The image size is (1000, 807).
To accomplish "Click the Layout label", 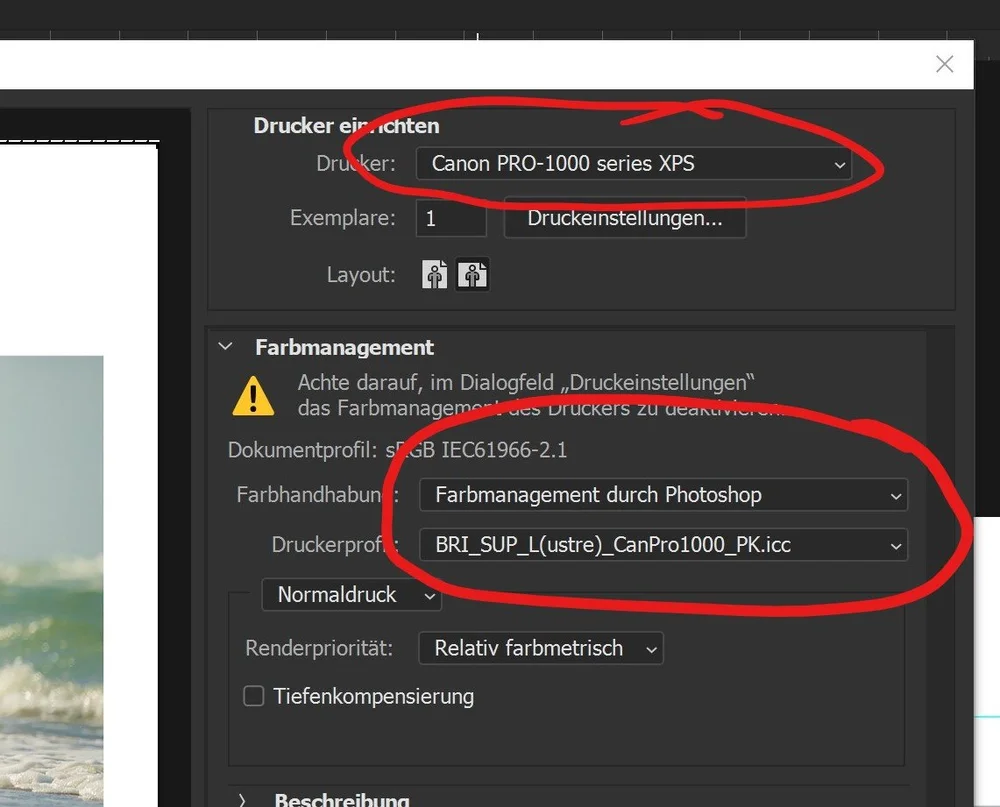I will (x=361, y=275).
